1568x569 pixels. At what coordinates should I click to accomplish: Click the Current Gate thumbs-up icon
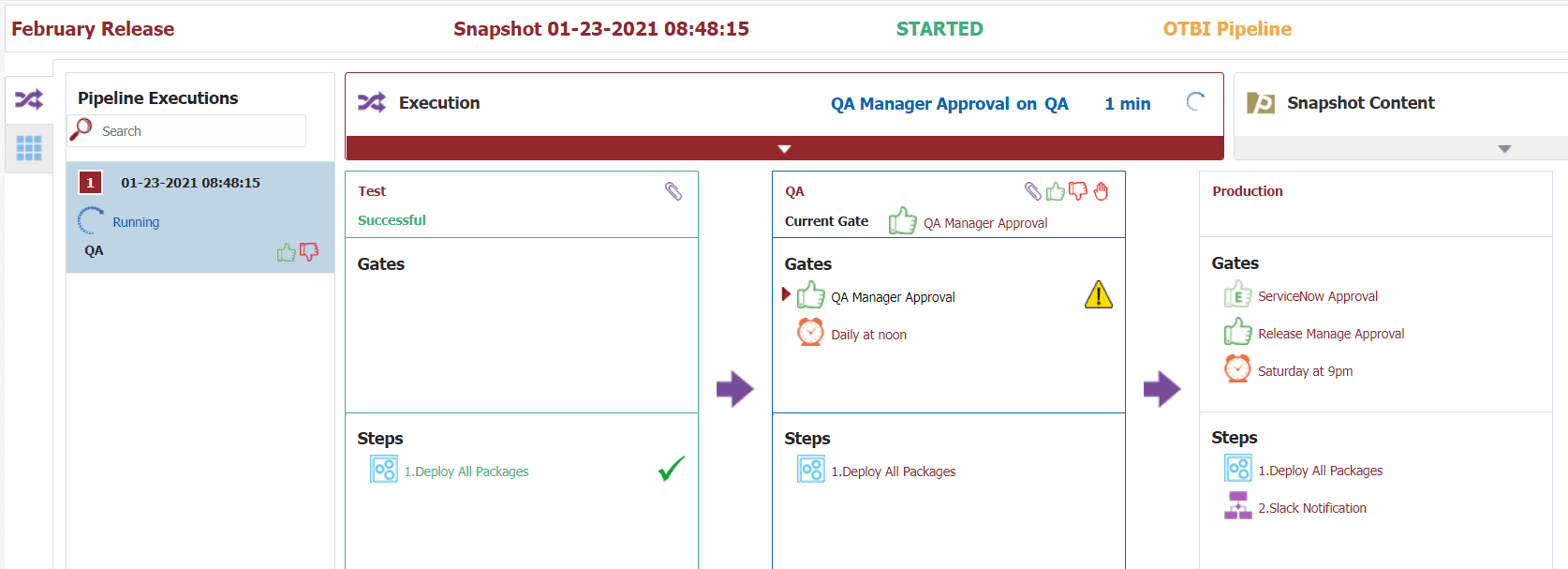click(903, 221)
